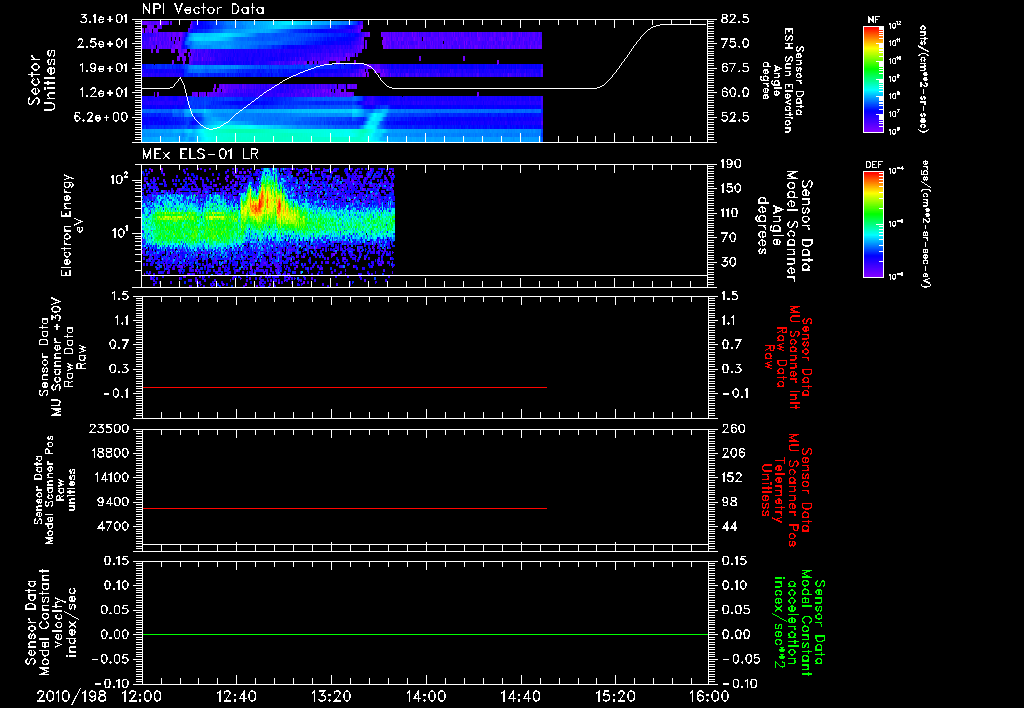Click the '110' scanner angle tick label

pyautogui.click(x=732, y=213)
